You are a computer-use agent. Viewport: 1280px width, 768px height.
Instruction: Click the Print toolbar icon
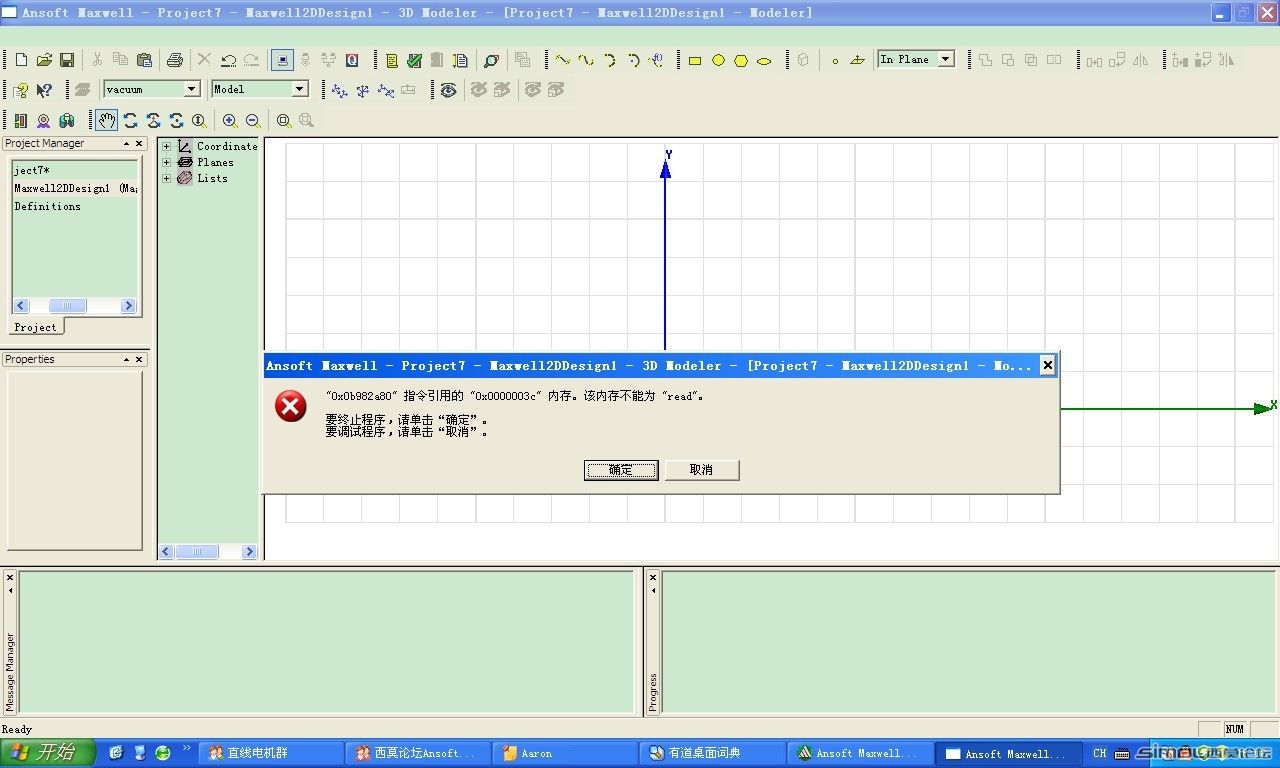(174, 60)
